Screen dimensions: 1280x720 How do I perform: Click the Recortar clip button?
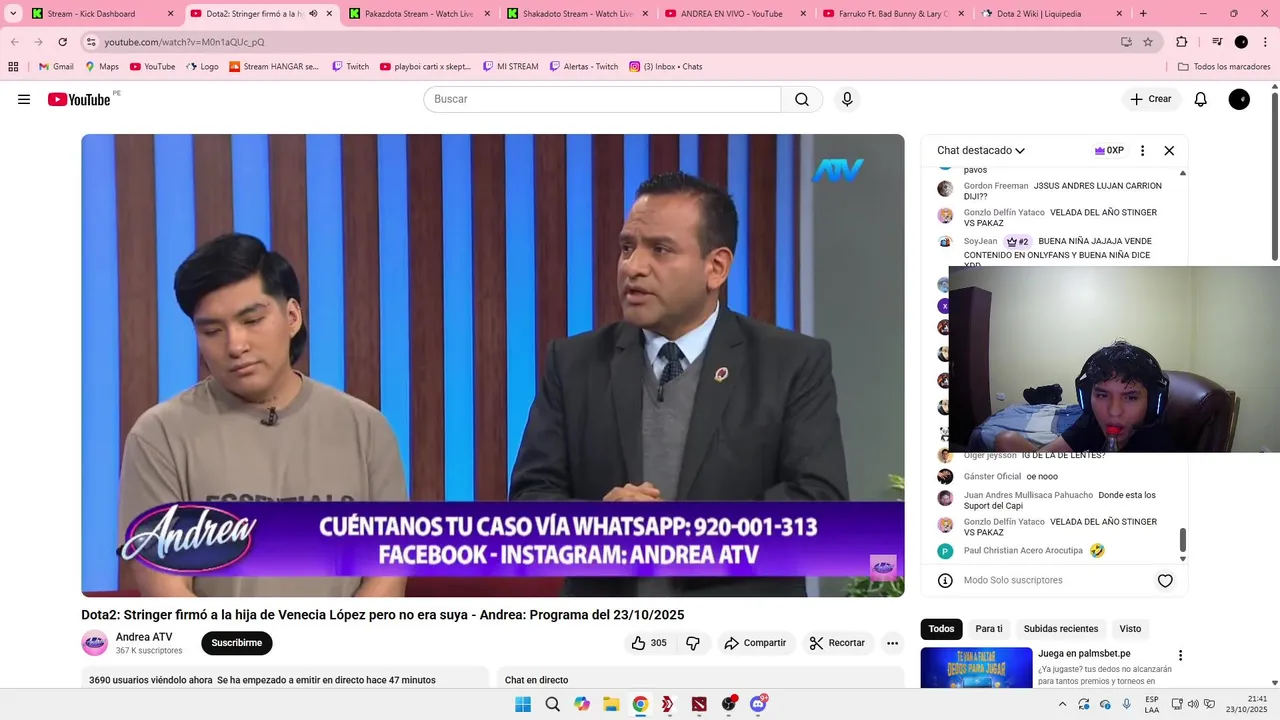coord(837,643)
